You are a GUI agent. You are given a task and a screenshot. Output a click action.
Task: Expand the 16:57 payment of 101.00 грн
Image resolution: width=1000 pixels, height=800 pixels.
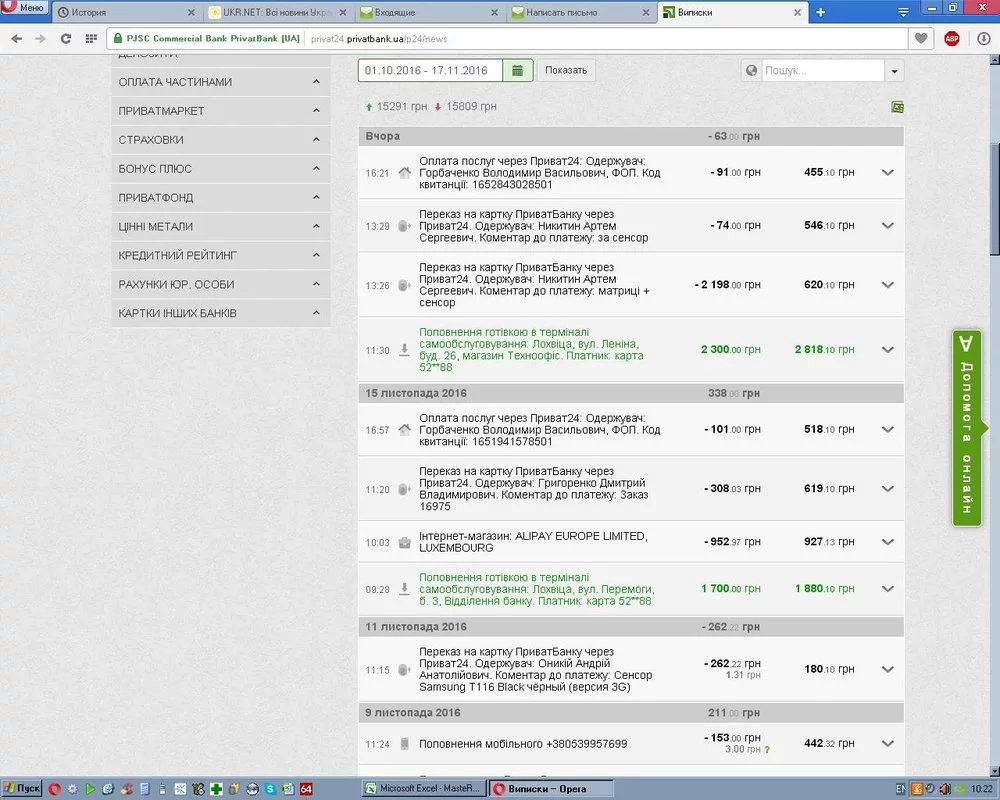[888, 429]
